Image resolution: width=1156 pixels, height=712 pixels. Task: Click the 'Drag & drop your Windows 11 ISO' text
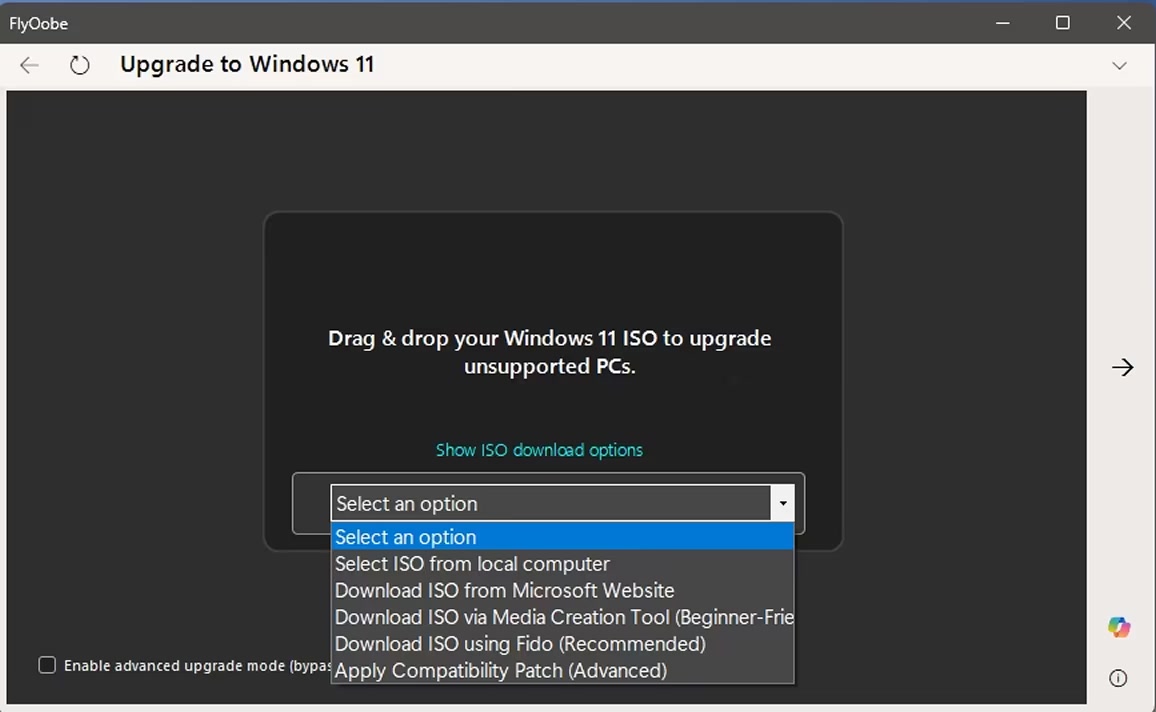pos(549,352)
